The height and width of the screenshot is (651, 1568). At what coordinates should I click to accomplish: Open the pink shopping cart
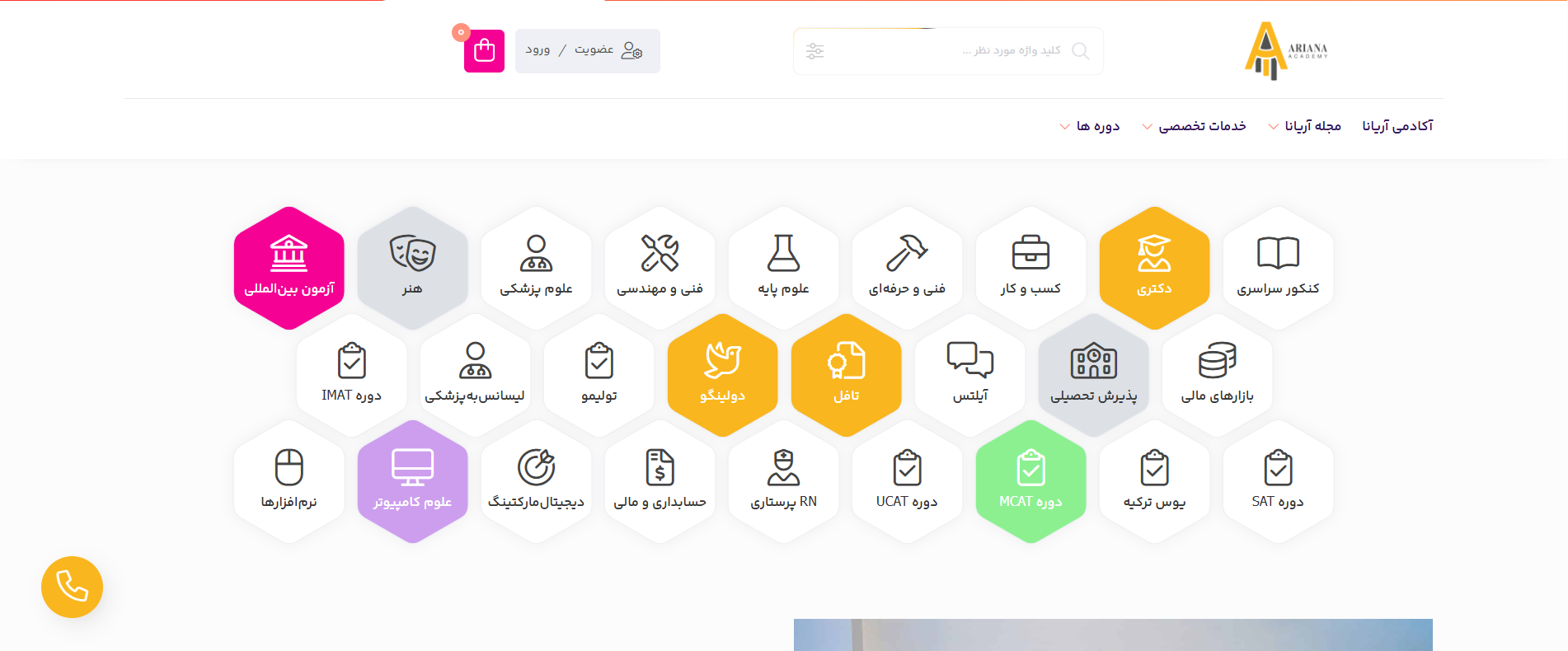pos(484,51)
